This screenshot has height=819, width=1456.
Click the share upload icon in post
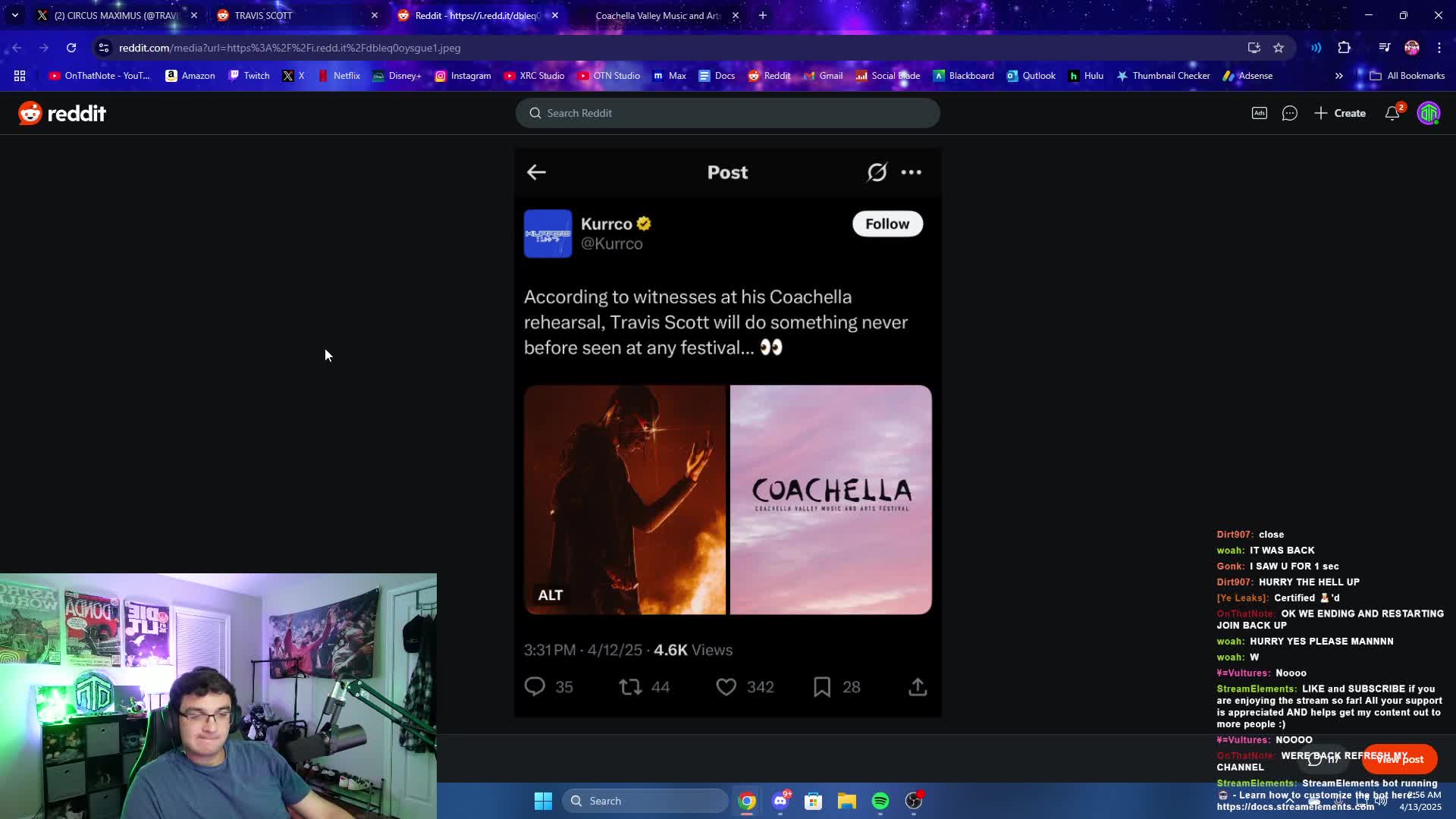(918, 687)
